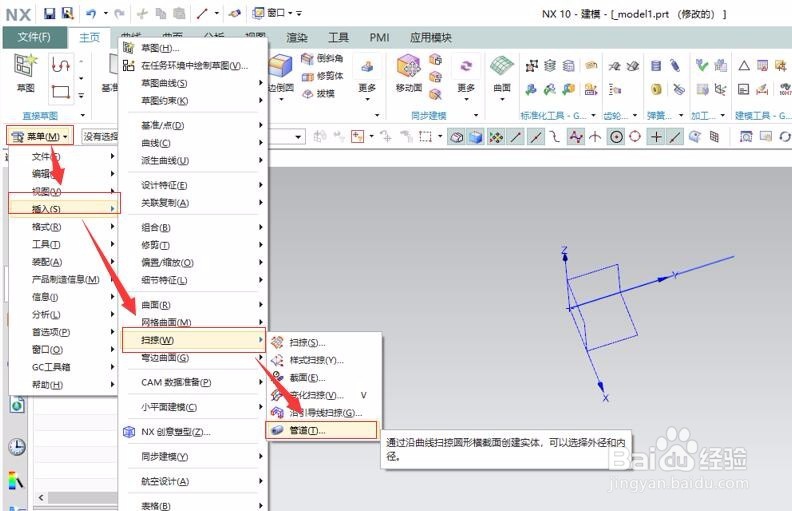The height and width of the screenshot is (511, 792).
Task: Expand the 曲面(R) submenu
Action: tap(192, 305)
